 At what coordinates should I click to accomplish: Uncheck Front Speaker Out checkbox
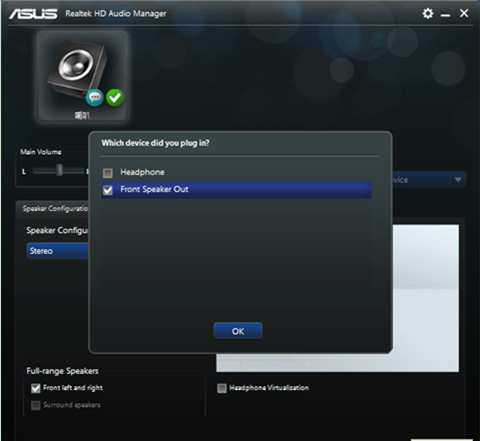[108, 190]
